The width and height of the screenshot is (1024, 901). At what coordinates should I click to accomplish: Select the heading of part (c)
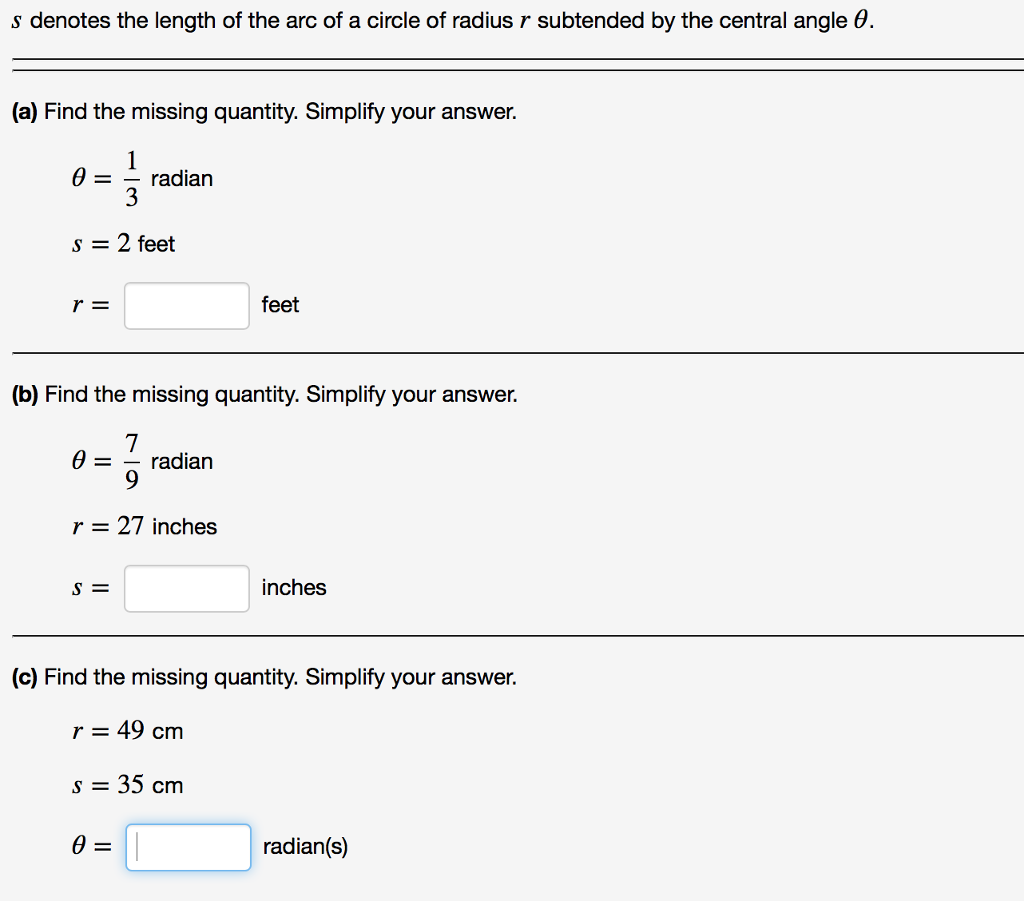tap(263, 677)
